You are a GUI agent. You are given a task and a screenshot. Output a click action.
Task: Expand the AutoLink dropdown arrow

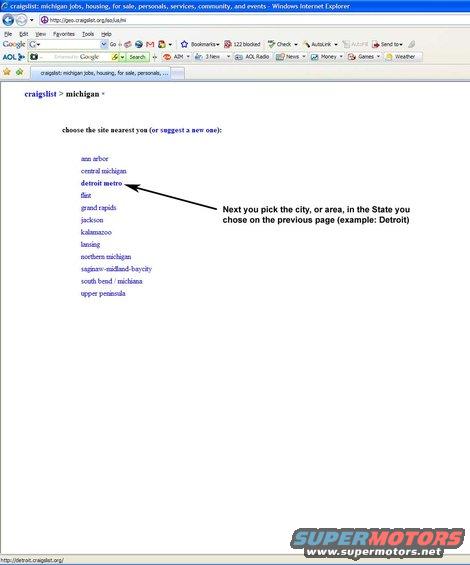[x=336, y=45]
